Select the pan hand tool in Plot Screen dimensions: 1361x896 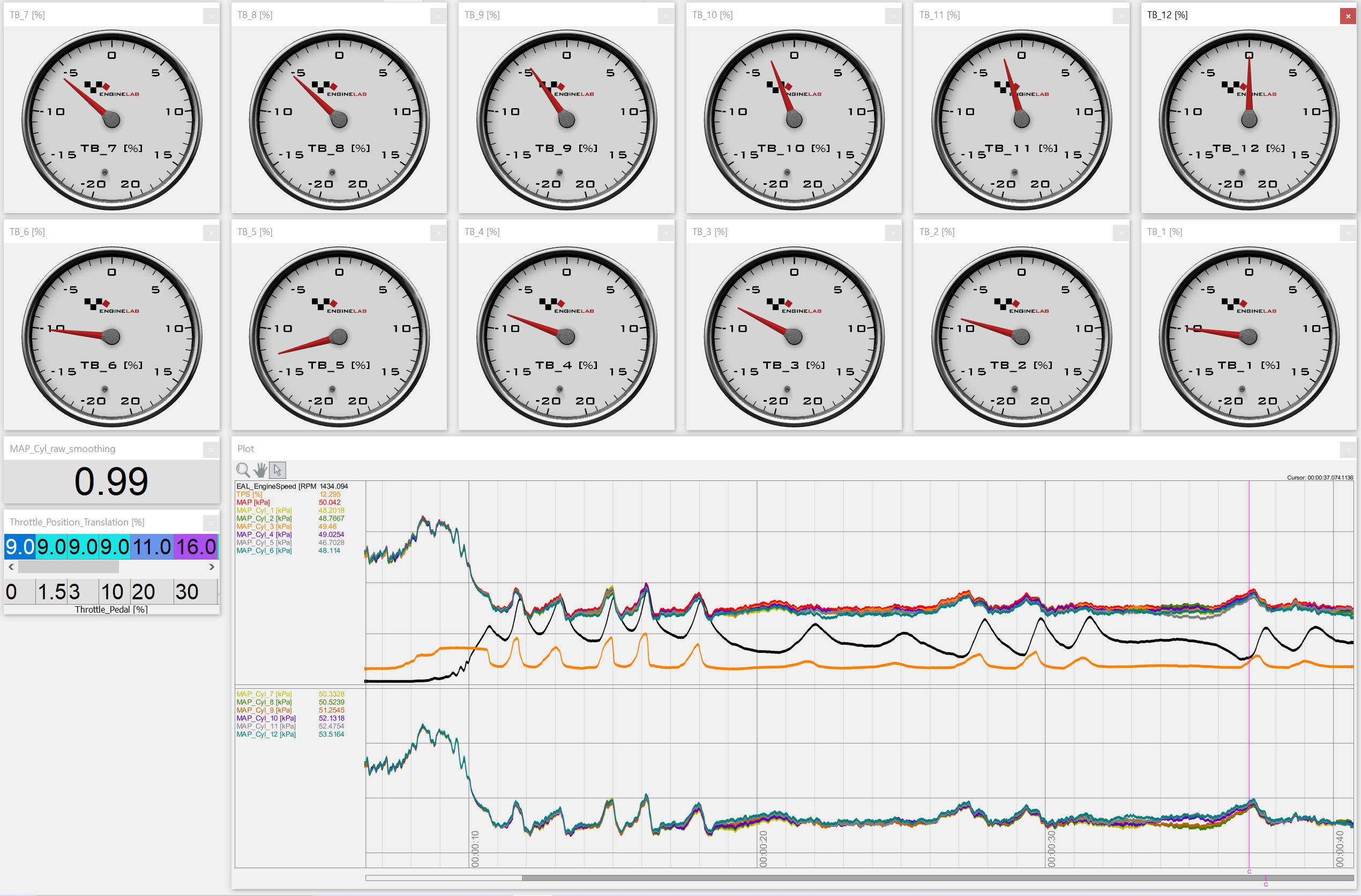(x=260, y=470)
